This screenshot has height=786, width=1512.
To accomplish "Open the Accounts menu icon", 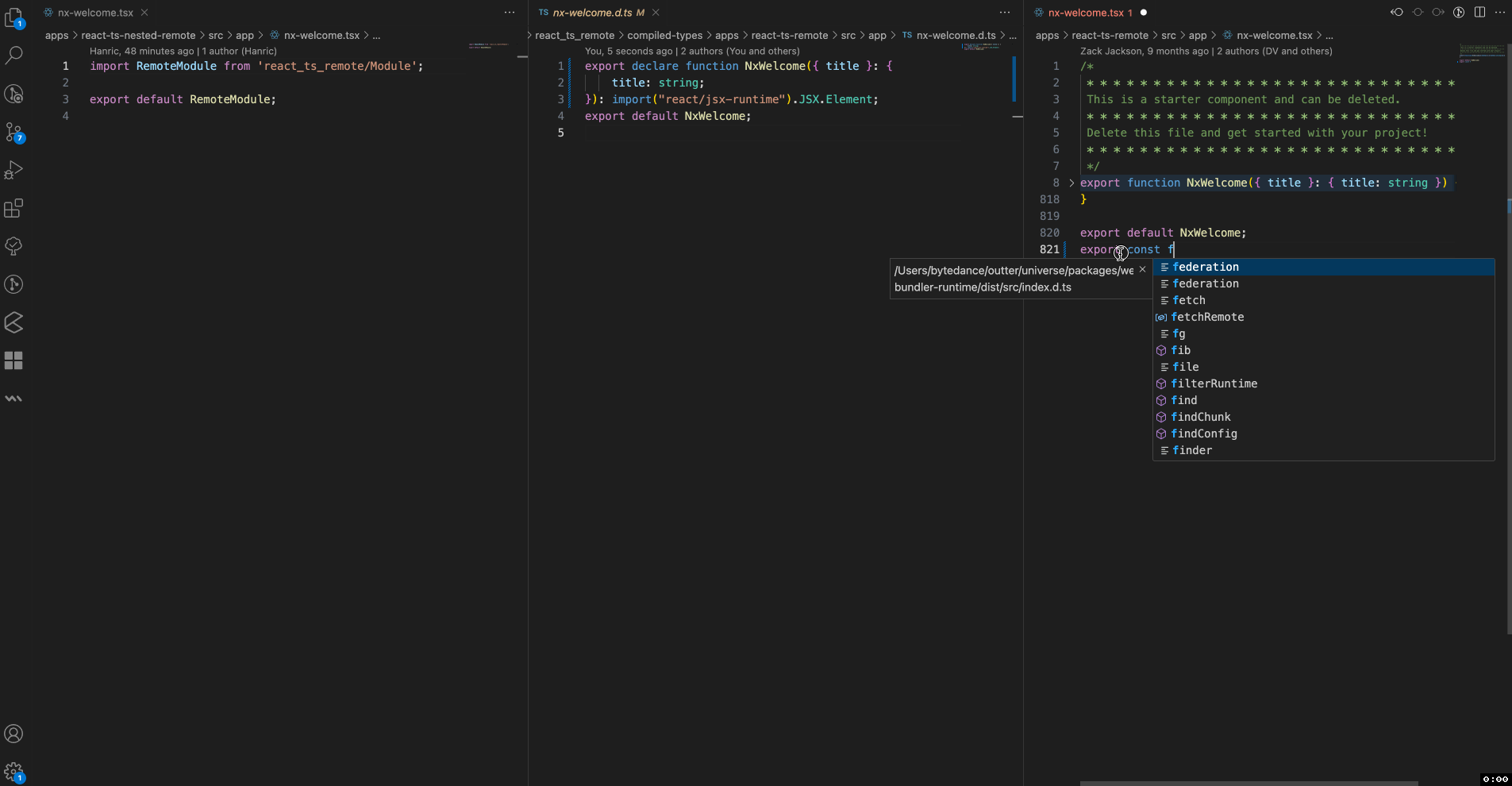I will coord(14,734).
